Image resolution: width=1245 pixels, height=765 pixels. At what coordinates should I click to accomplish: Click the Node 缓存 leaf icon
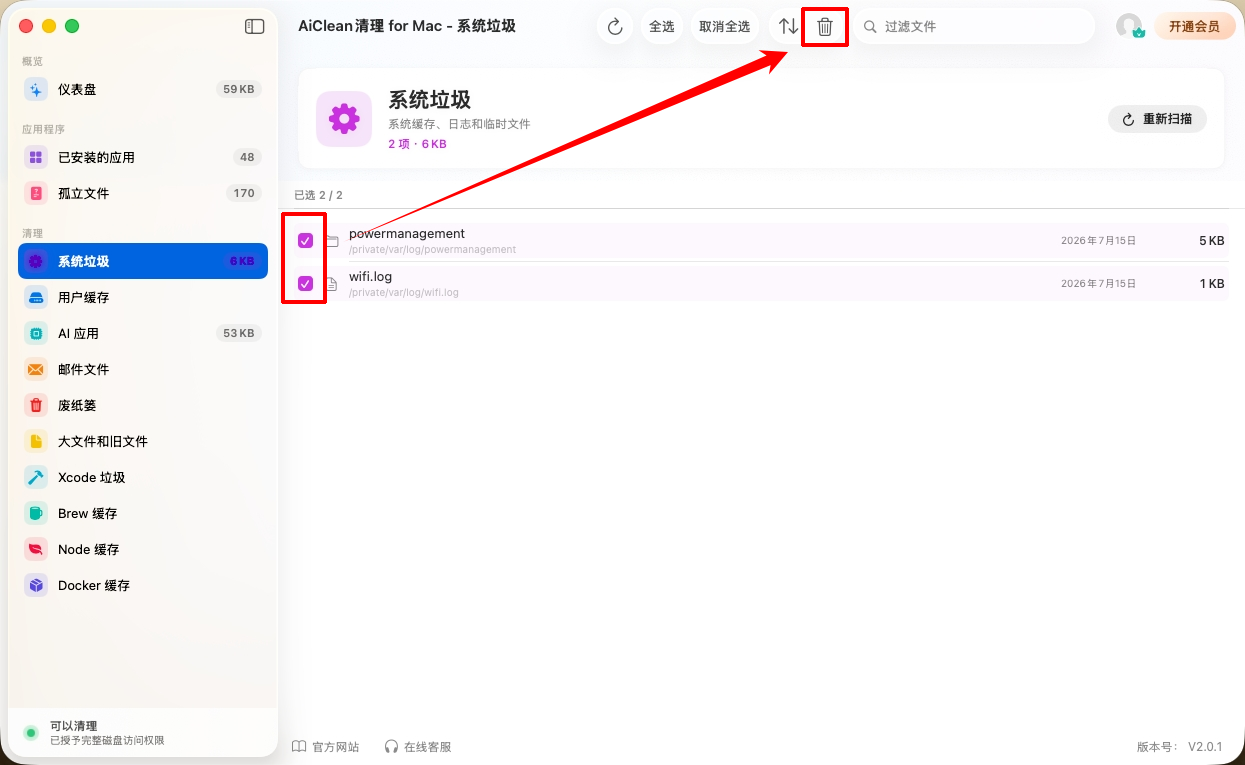[x=36, y=549]
